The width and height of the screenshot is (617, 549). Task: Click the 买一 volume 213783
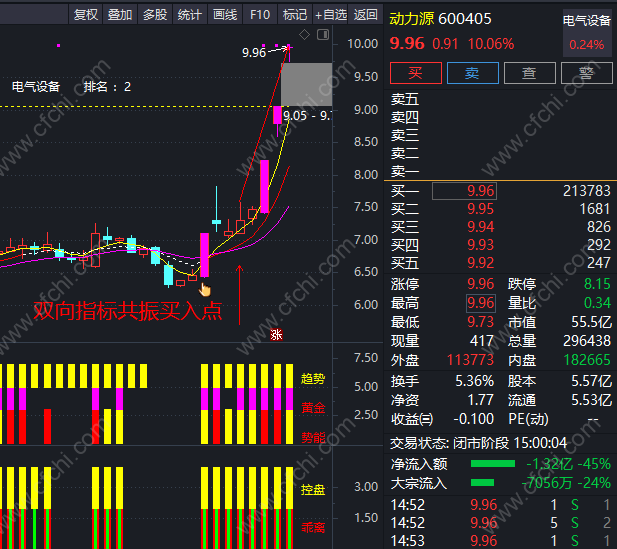(x=587, y=191)
